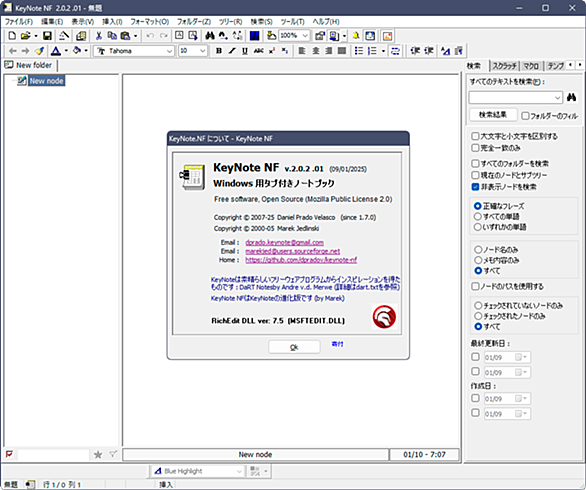Open the numbering style dropdown arrow

(x=383, y=51)
